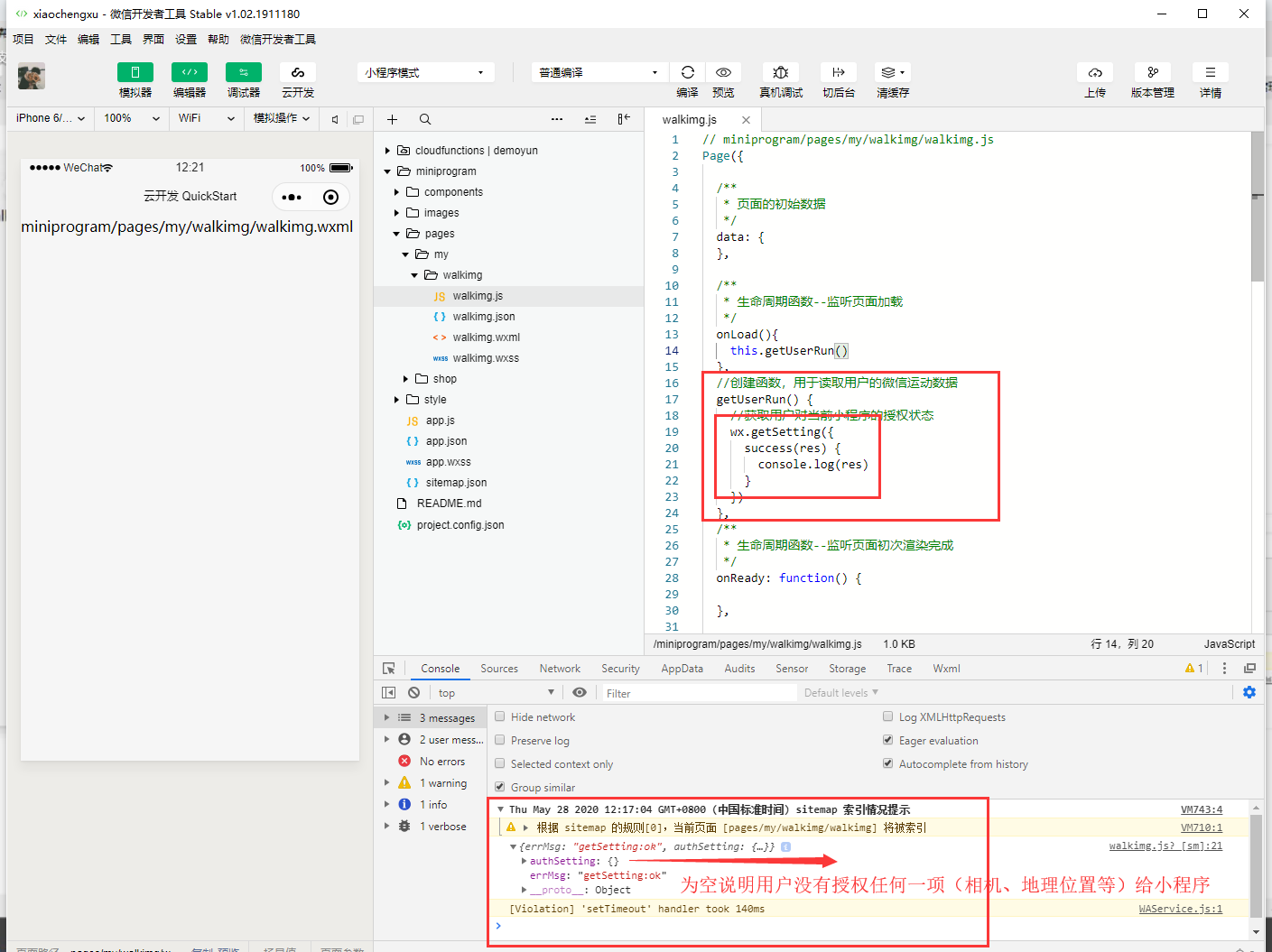Open the iPhone 6 device dropdown

pos(51,118)
